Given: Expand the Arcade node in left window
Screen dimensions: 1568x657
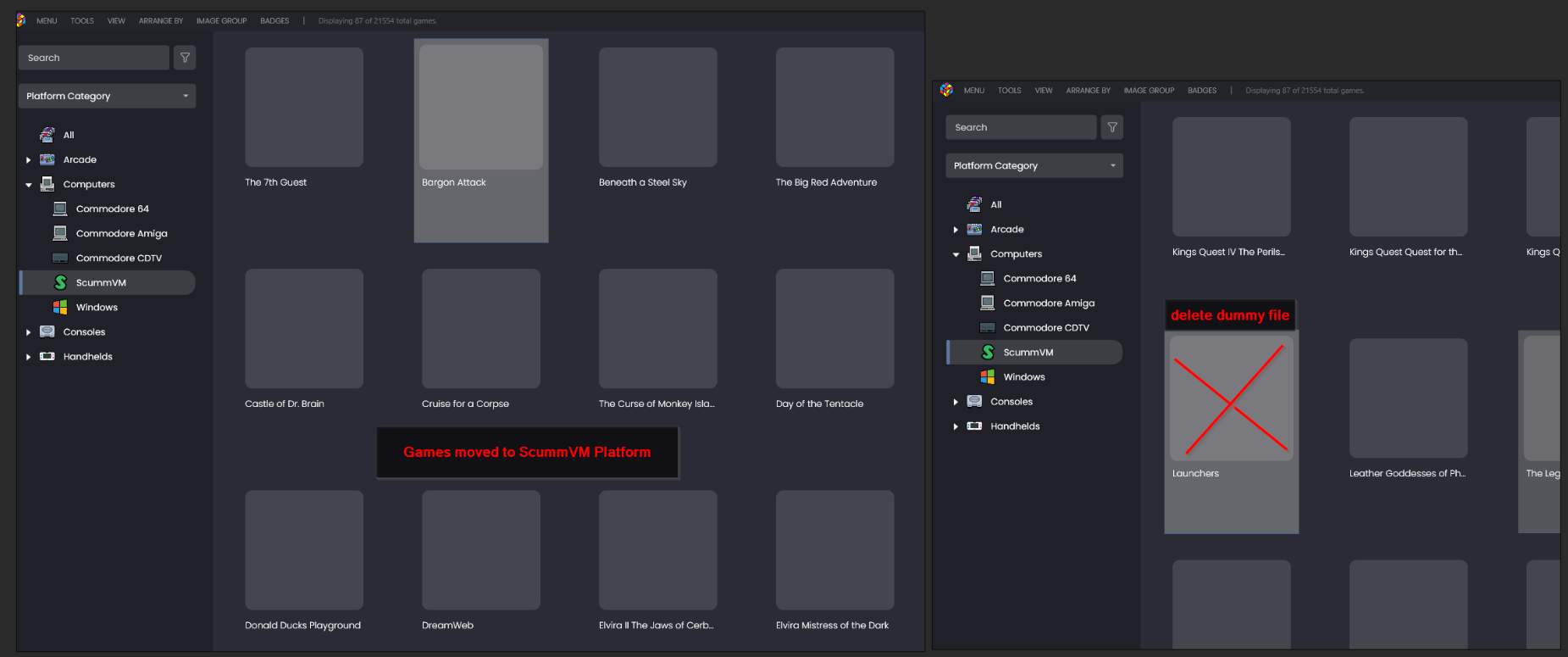Looking at the screenshot, I should (x=28, y=159).
